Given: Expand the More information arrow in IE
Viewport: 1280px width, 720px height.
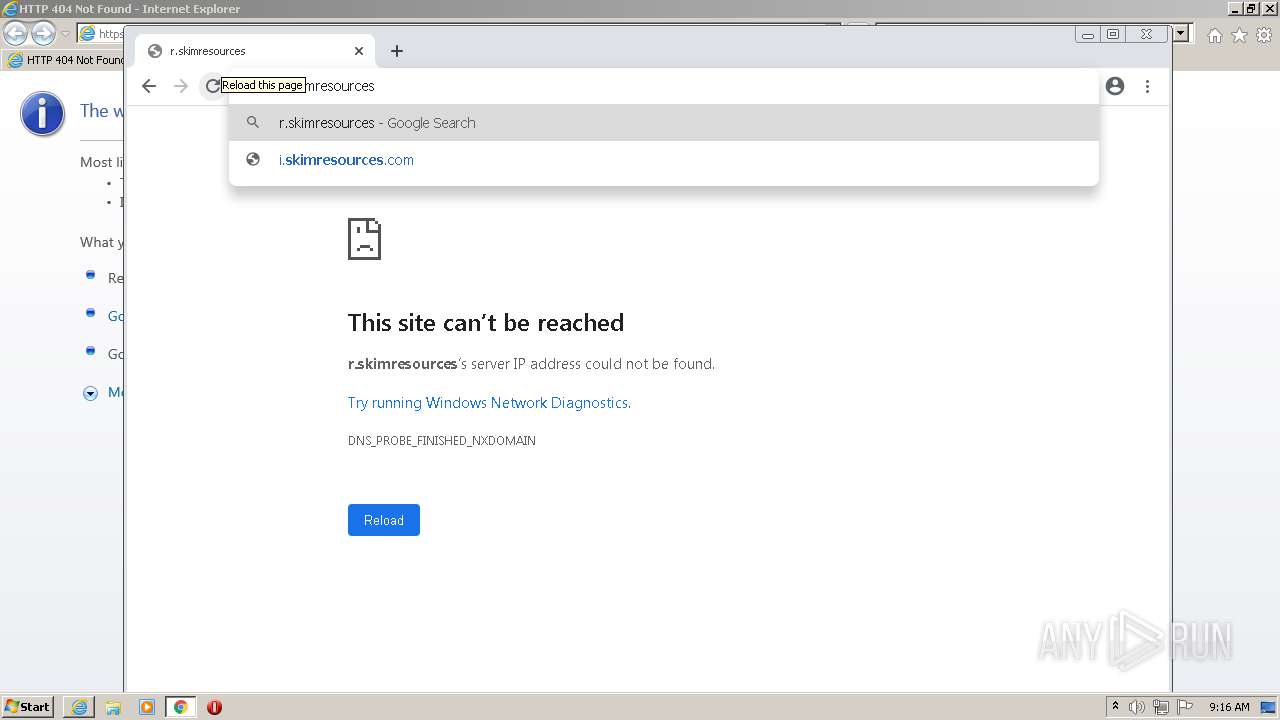Looking at the screenshot, I should click(90, 393).
